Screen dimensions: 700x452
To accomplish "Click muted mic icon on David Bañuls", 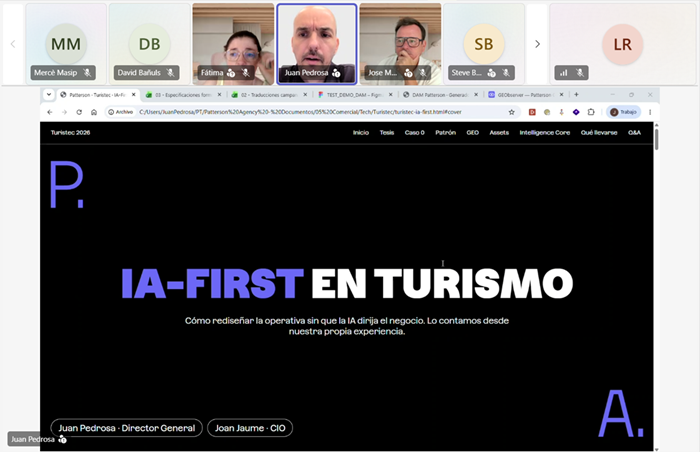I will pyautogui.click(x=171, y=72).
